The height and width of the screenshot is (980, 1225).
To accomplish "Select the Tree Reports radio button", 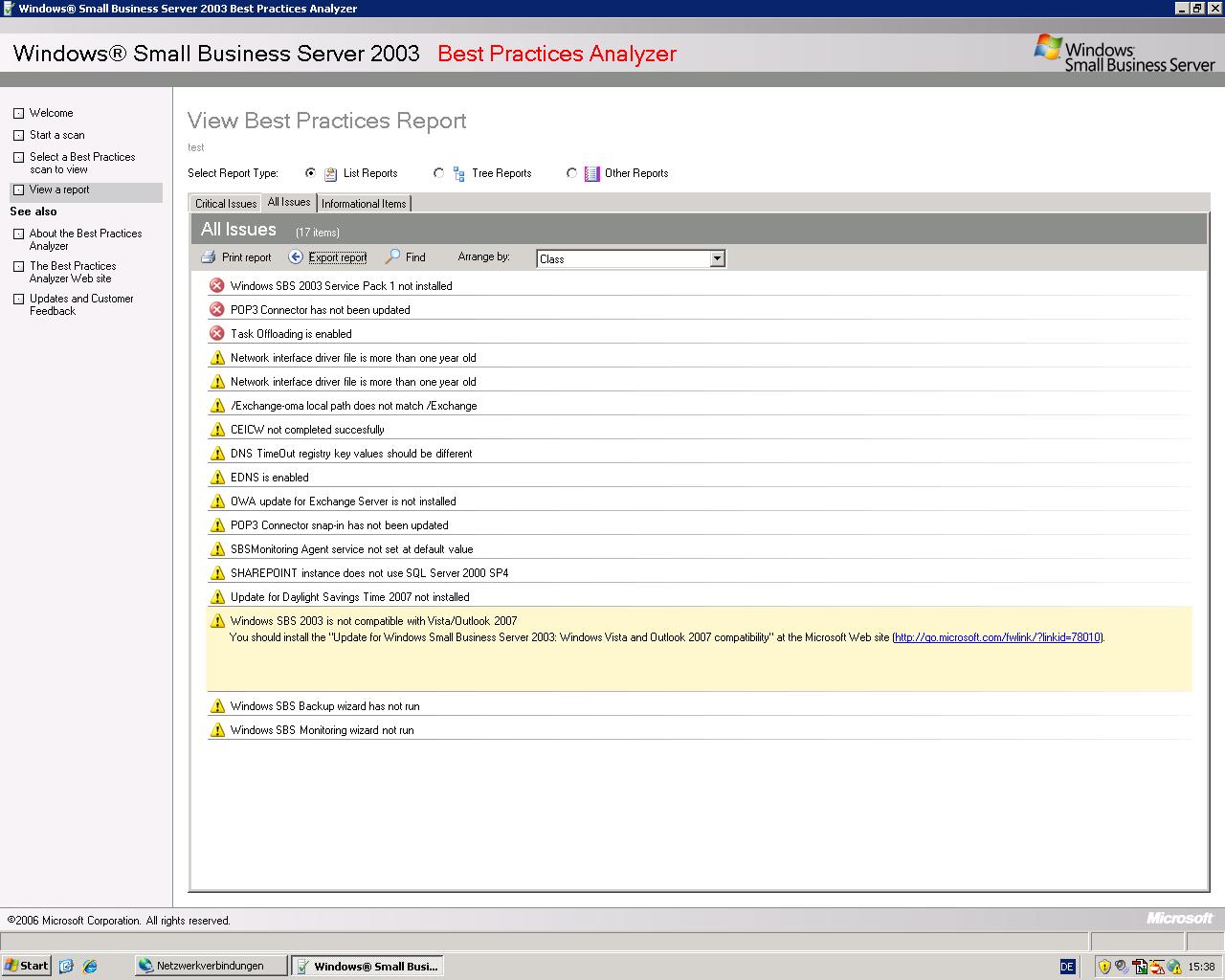I will (438, 173).
